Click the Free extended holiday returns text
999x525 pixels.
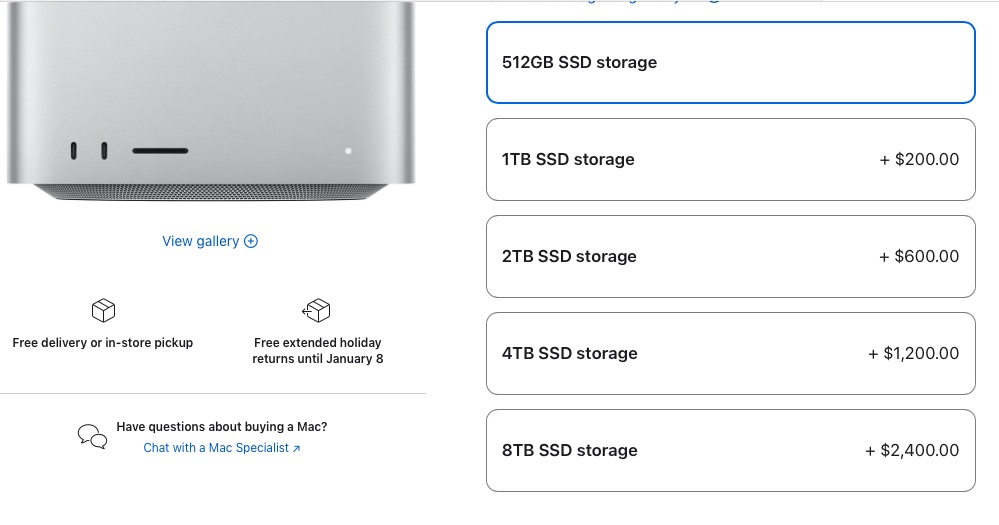[317, 350]
